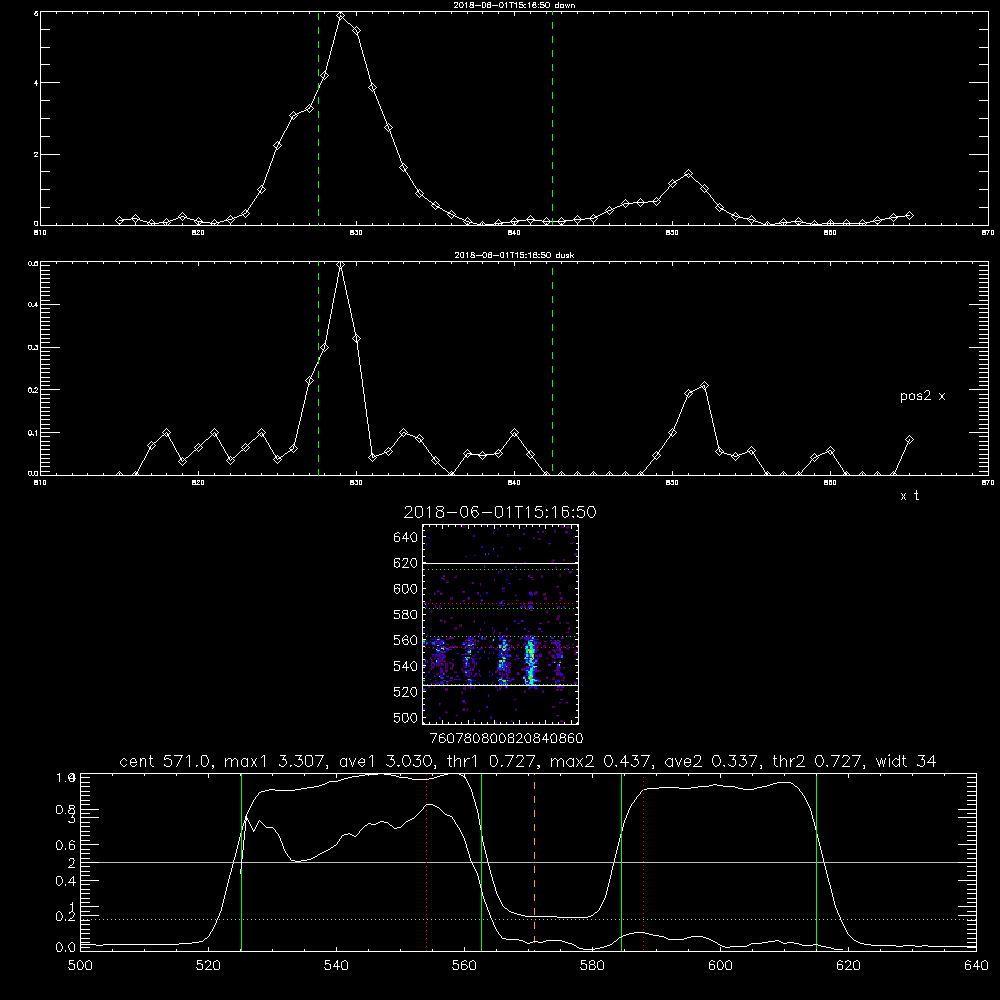Click the brightest vertical streak in the spectrogram
Viewport: 1000px width, 1000px height.
pyautogui.click(x=530, y=660)
